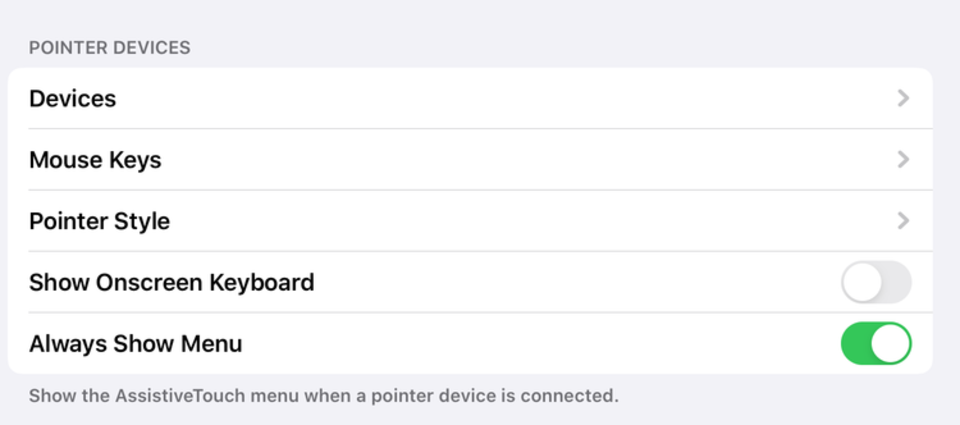Open the Devices settings row
The height and width of the screenshot is (425, 960).
click(x=470, y=98)
